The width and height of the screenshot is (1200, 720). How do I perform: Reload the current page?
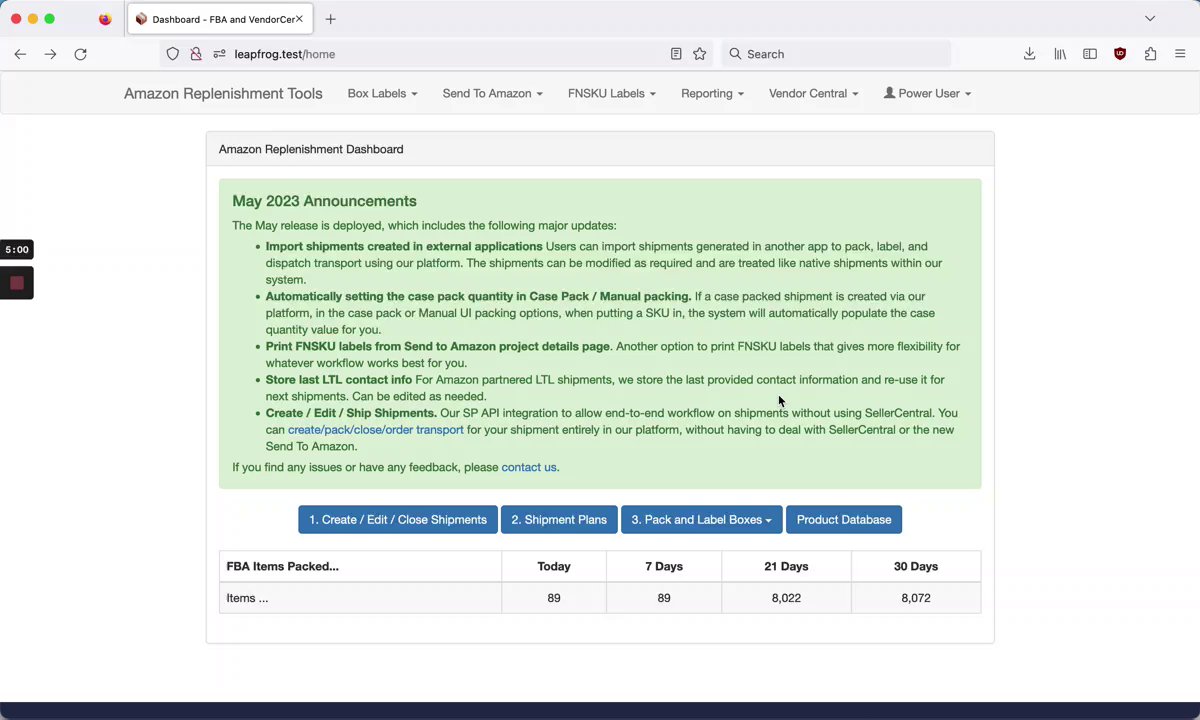tap(80, 54)
